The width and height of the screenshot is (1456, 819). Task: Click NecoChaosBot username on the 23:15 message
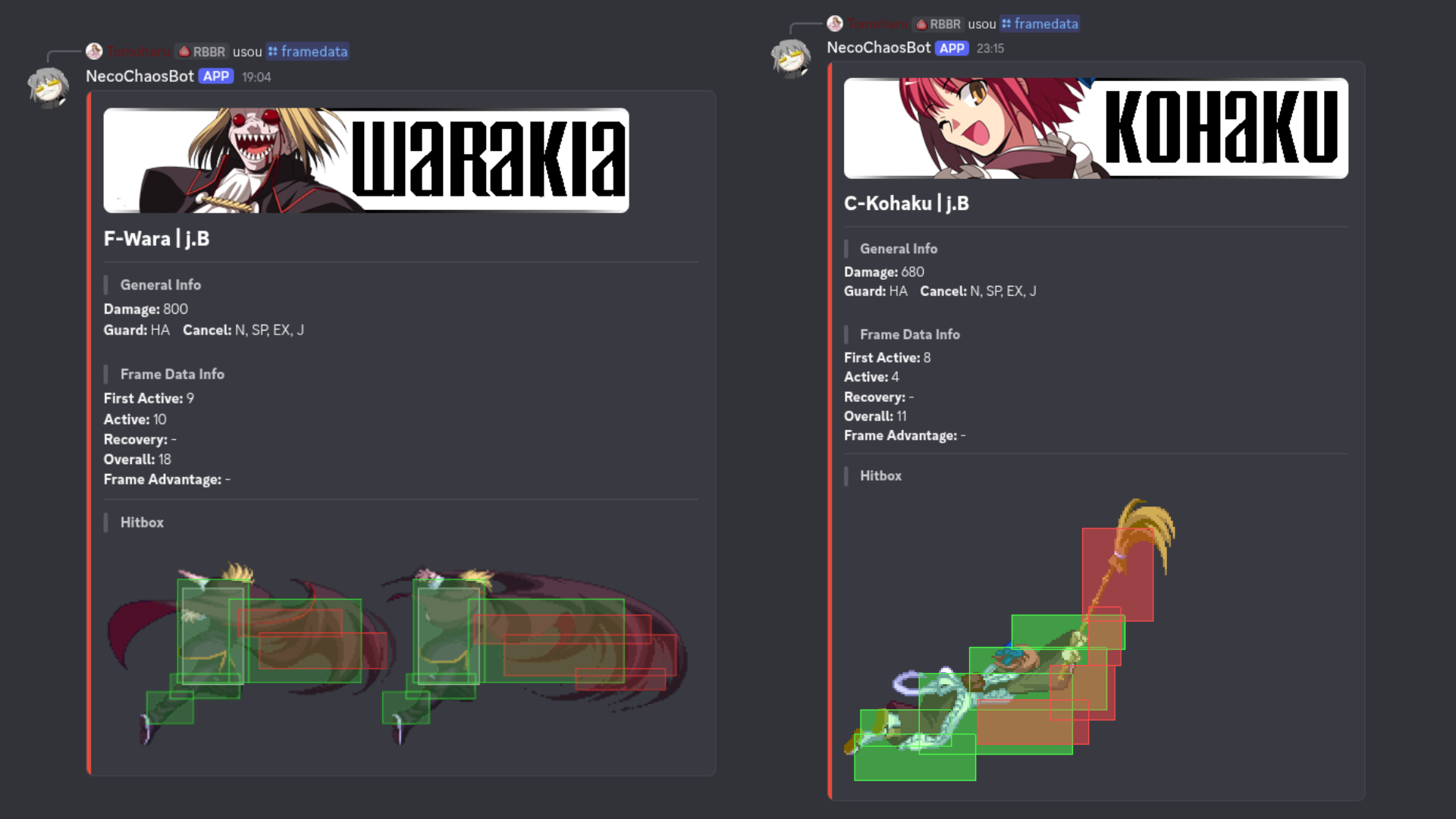878,48
